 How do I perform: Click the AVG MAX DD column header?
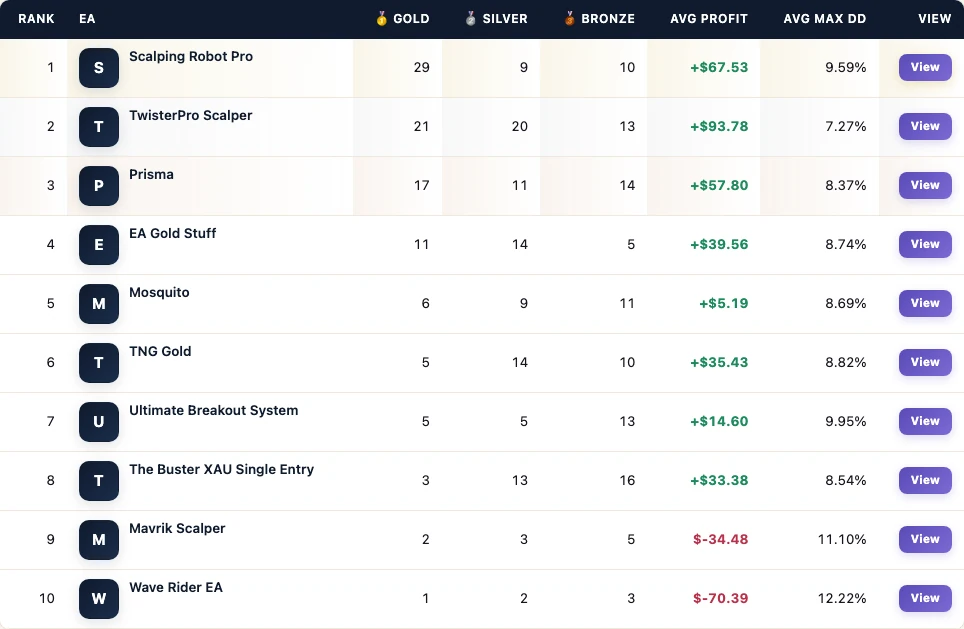pyautogui.click(x=824, y=19)
